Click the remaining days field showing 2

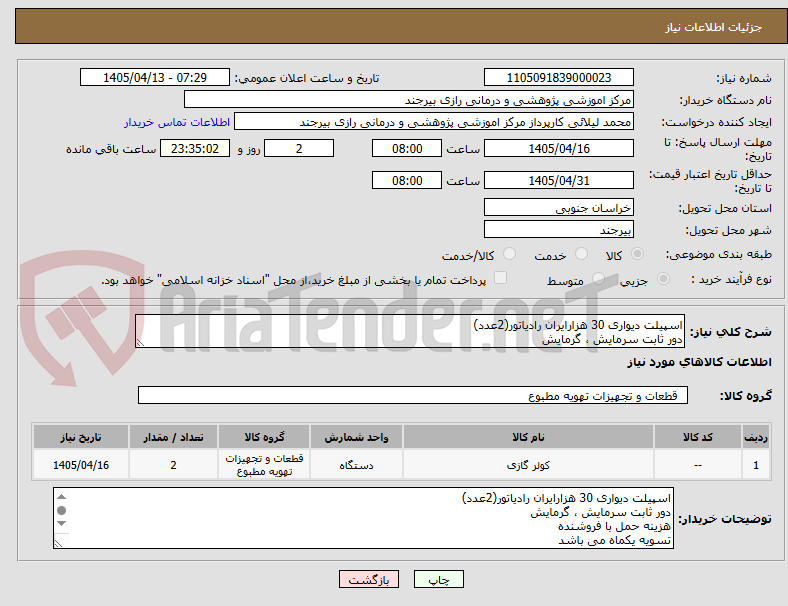coord(299,148)
